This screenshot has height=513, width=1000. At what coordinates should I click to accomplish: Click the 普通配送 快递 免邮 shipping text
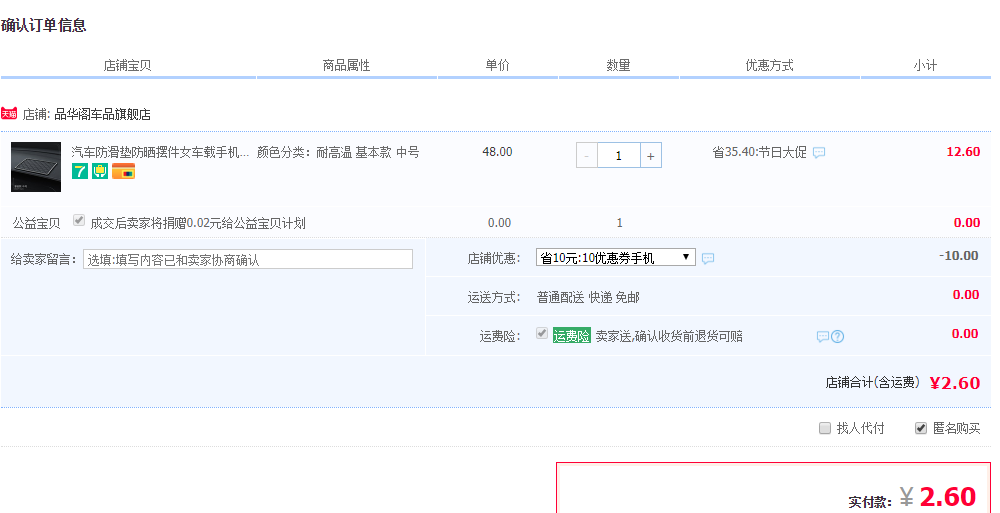pyautogui.click(x=588, y=297)
